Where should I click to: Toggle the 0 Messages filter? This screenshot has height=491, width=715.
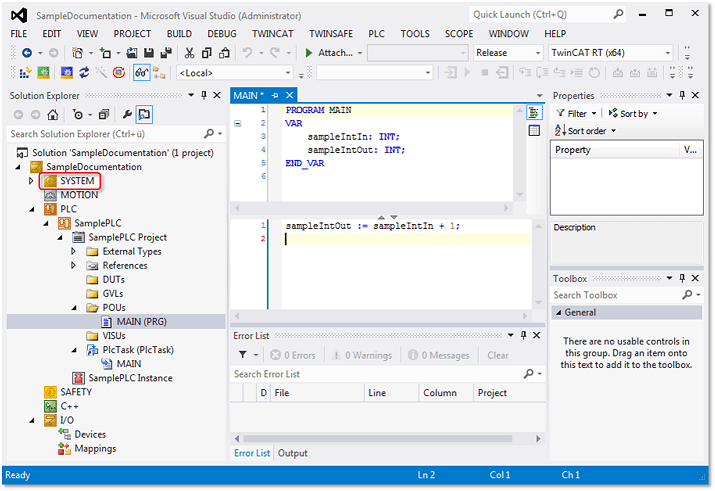(x=439, y=355)
